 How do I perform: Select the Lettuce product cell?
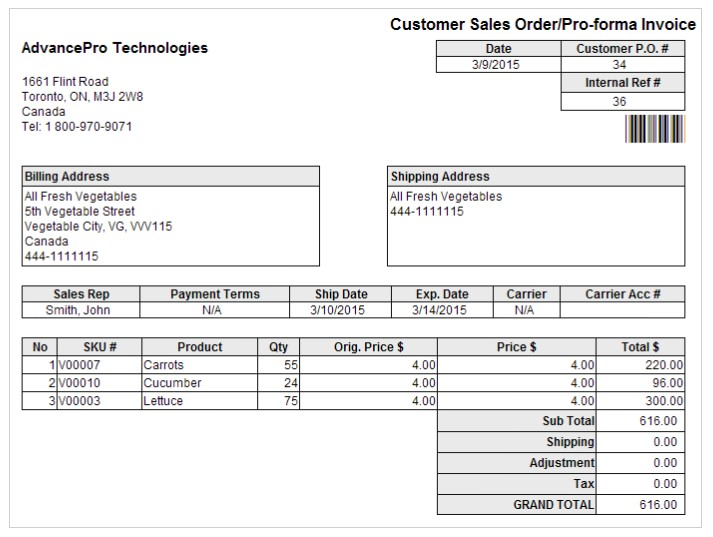click(162, 401)
